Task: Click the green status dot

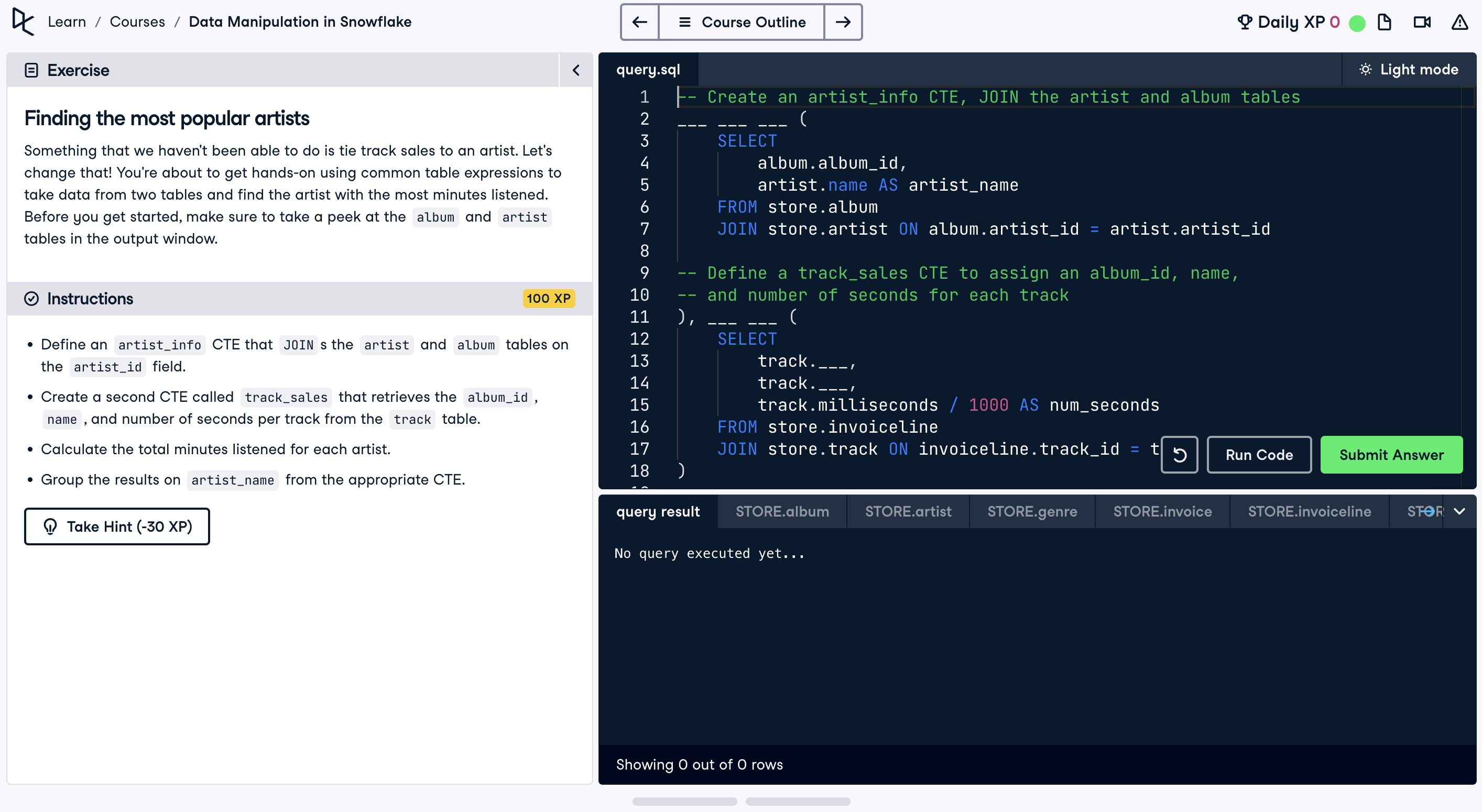Action: (1357, 23)
